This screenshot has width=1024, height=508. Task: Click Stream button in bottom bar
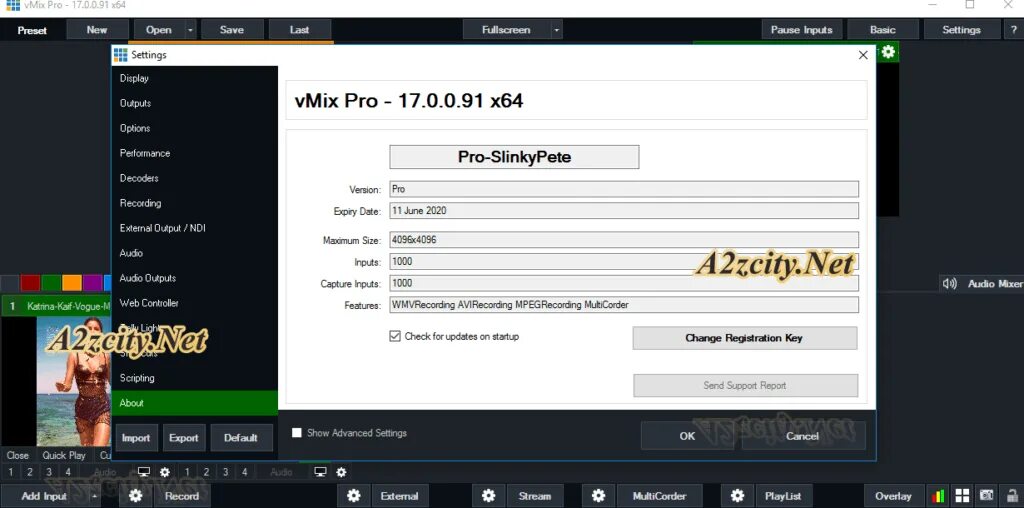(x=535, y=496)
